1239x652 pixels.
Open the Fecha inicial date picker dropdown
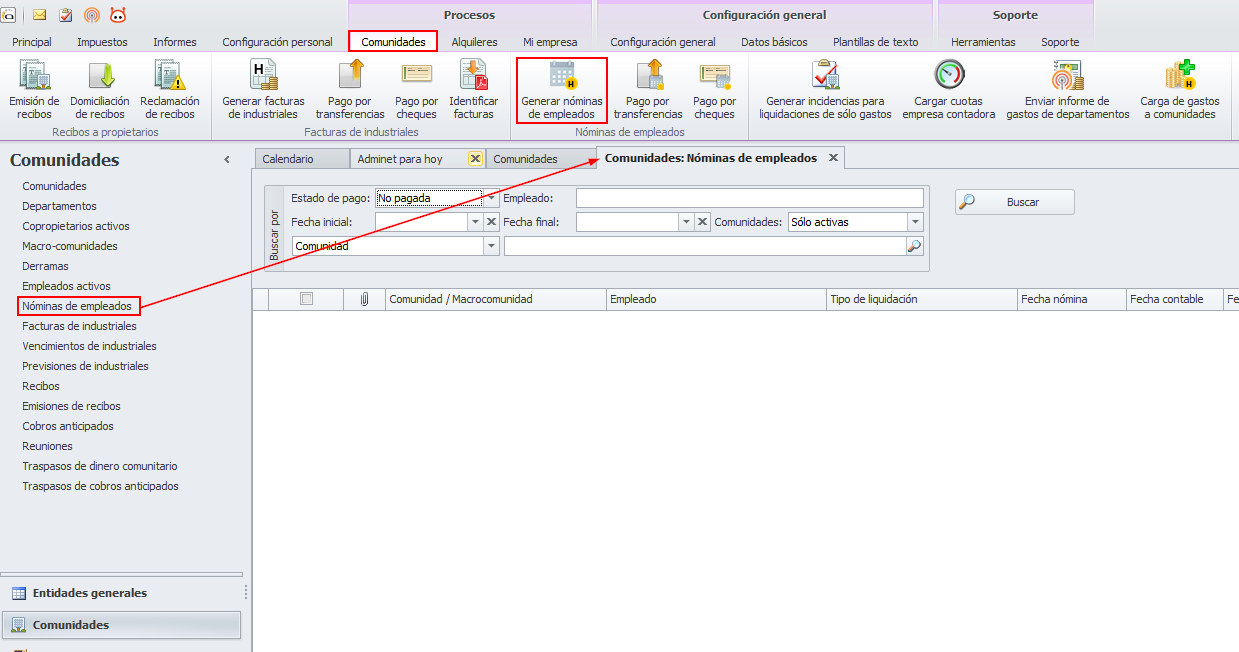475,222
